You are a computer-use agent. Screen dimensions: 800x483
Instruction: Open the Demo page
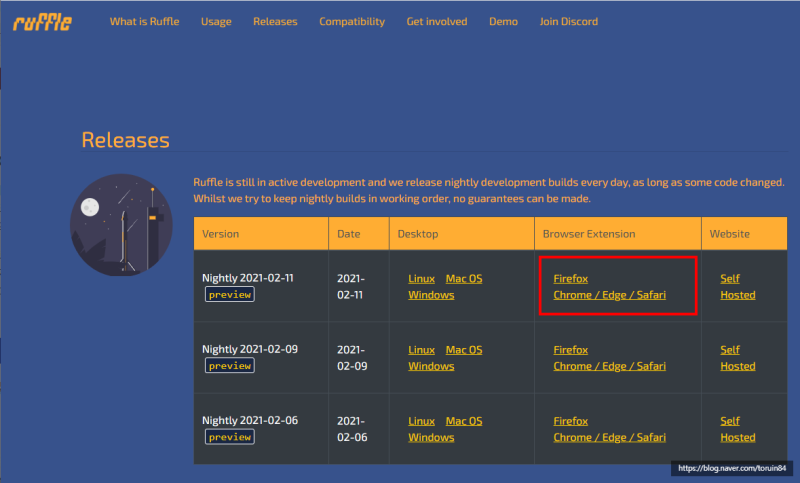504,21
